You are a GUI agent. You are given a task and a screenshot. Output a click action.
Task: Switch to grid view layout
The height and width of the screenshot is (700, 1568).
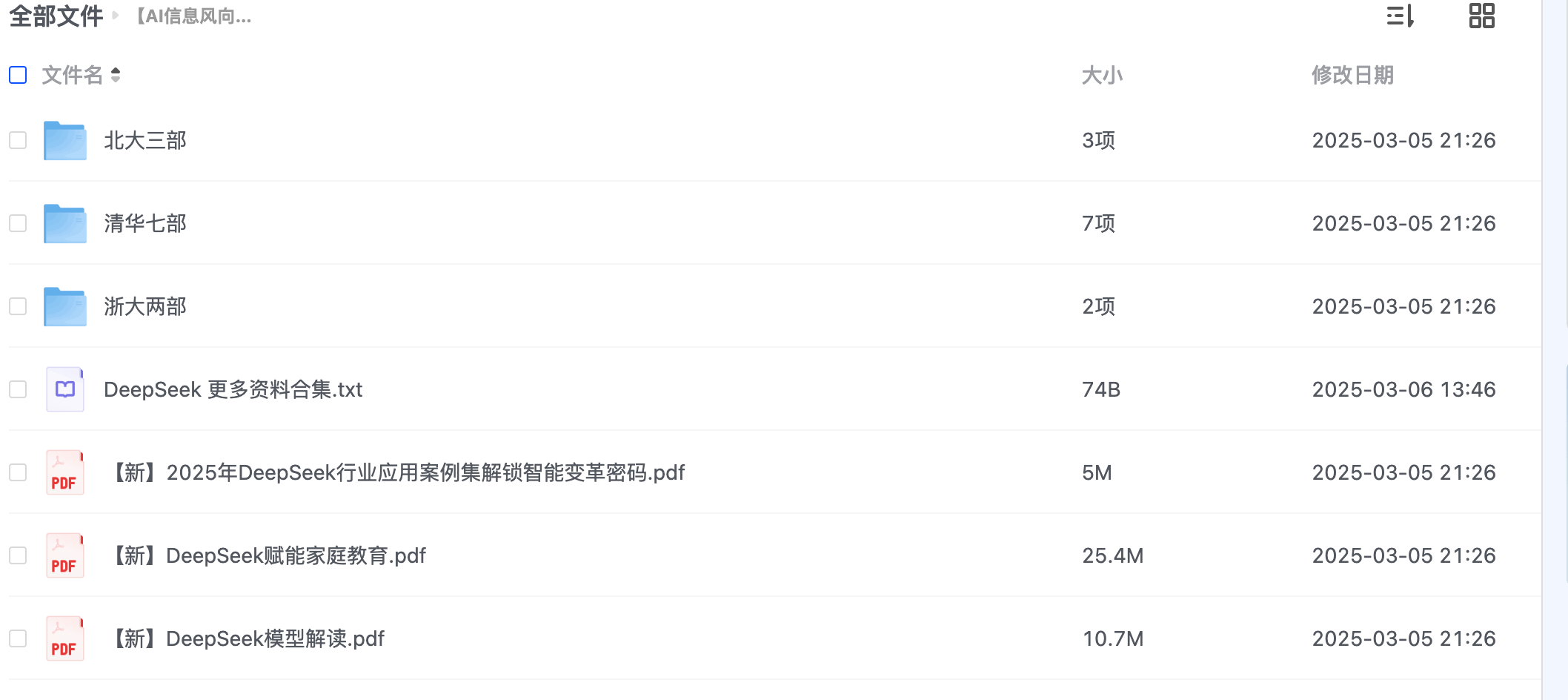tap(1481, 16)
